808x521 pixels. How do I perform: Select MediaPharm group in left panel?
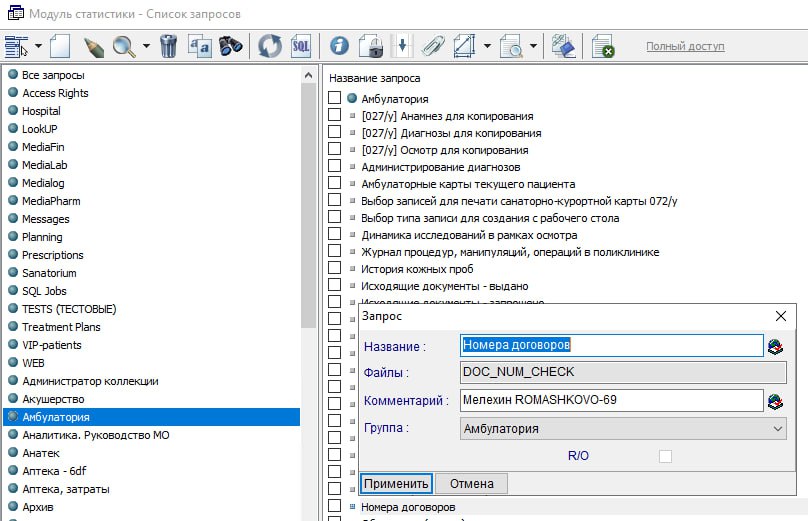click(51, 201)
